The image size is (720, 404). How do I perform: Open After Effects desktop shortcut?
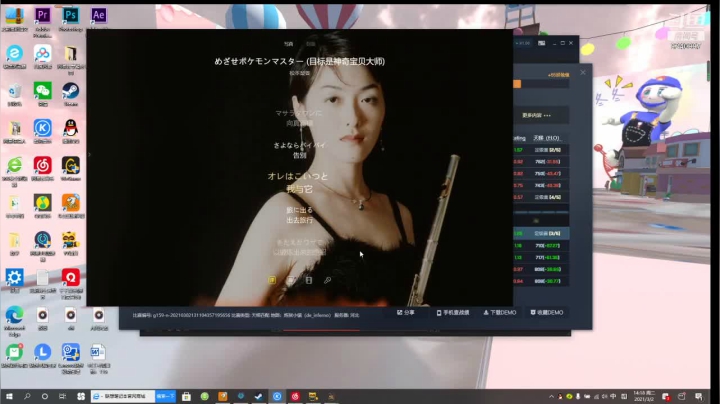(x=98, y=17)
